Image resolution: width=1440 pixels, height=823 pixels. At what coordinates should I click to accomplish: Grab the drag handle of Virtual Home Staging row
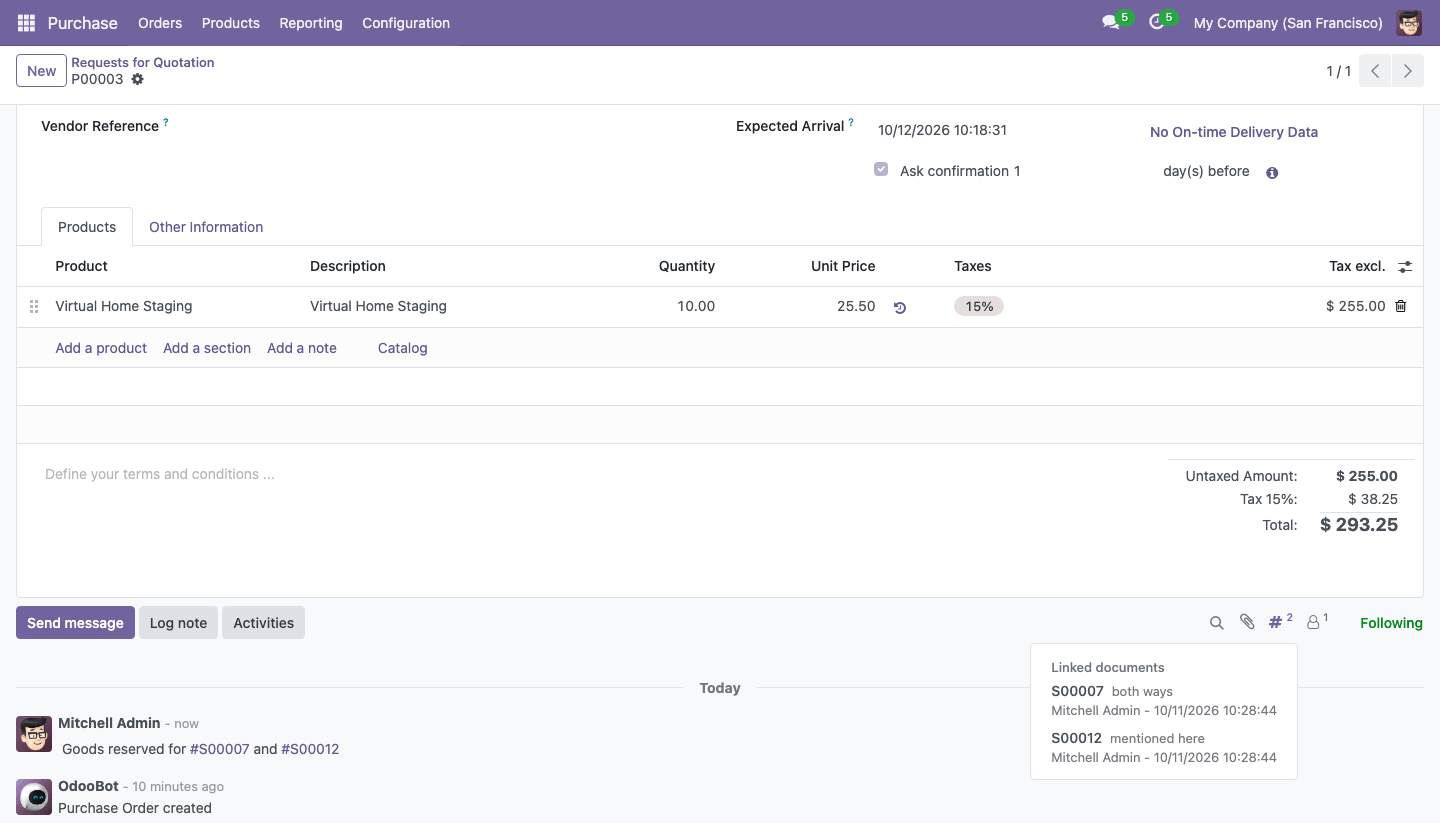[x=34, y=307]
